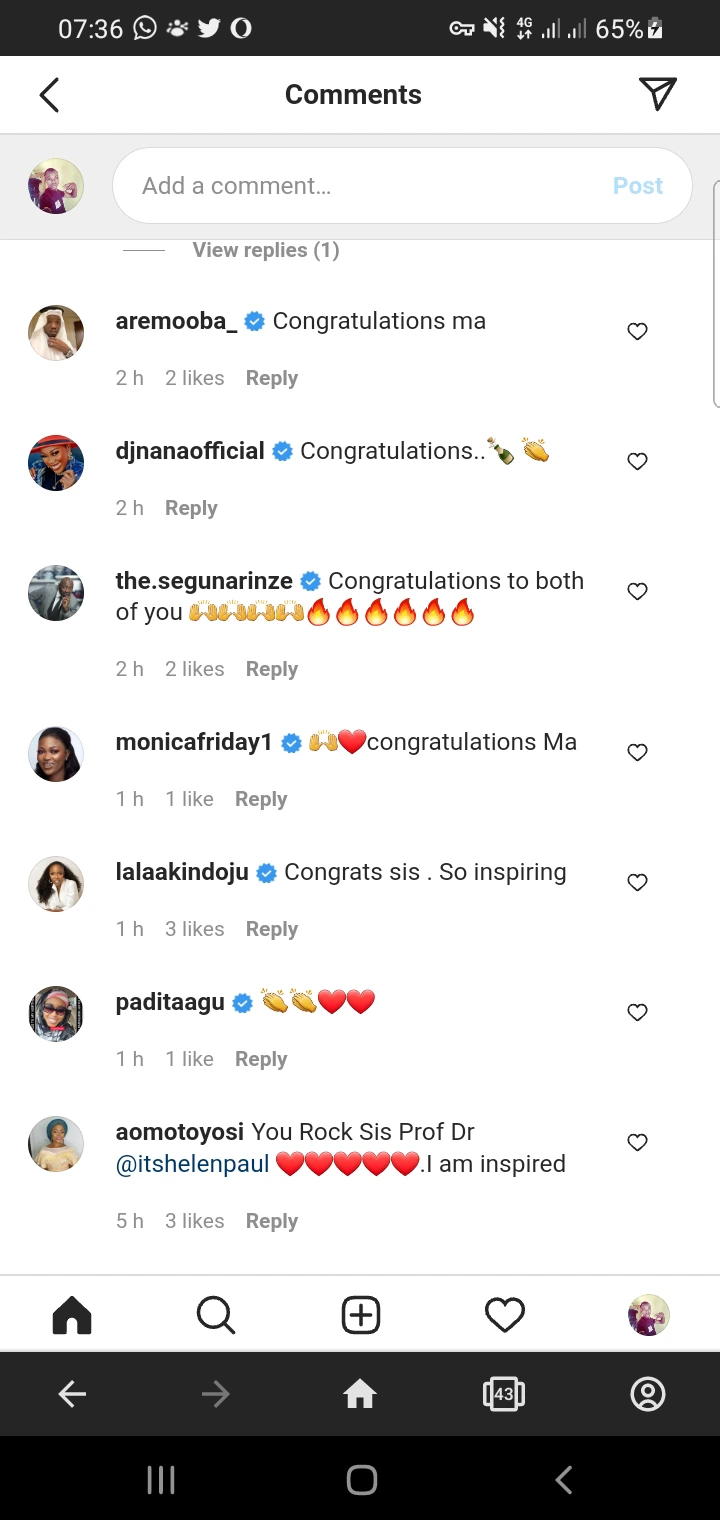The image size is (720, 1520).
Task: Open browser tabs counter showing 43
Action: (x=503, y=1394)
